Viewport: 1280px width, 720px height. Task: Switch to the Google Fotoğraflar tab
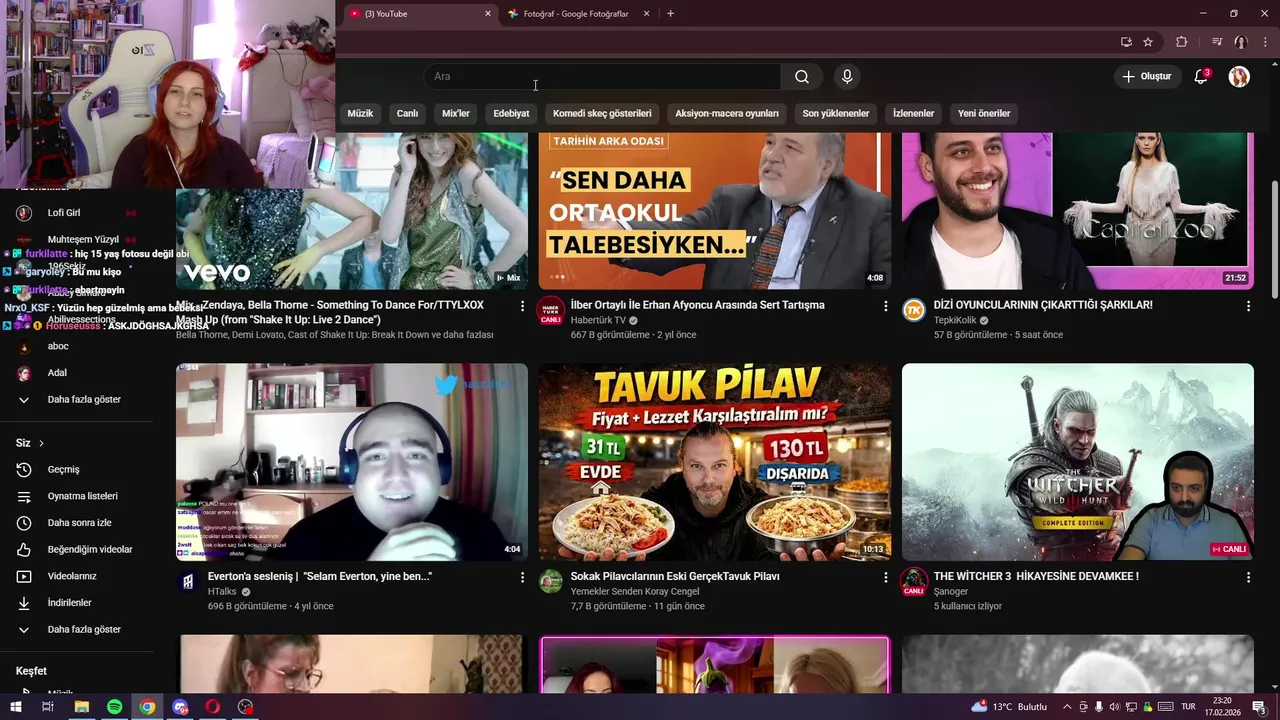(576, 14)
